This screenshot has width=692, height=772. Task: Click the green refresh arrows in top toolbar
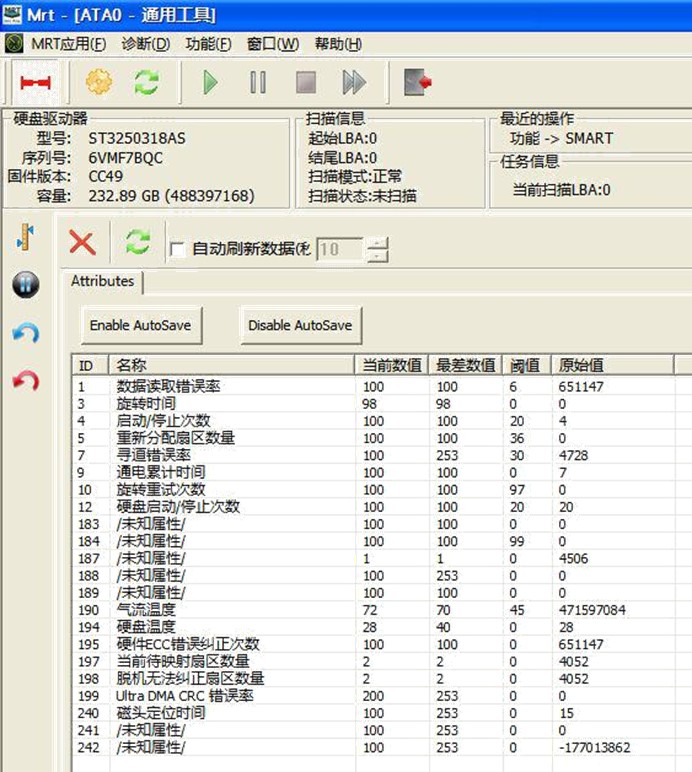click(147, 82)
